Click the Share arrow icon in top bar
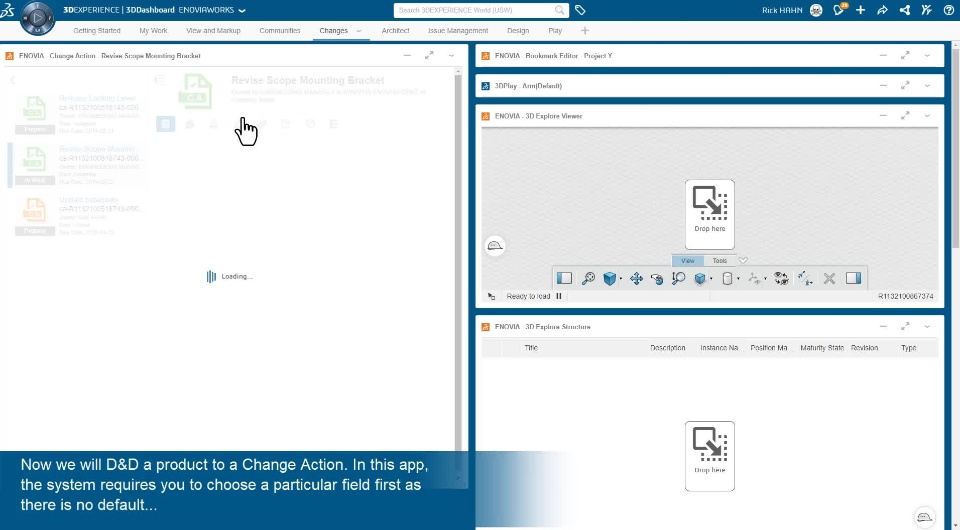The height and width of the screenshot is (530, 960). [882, 10]
